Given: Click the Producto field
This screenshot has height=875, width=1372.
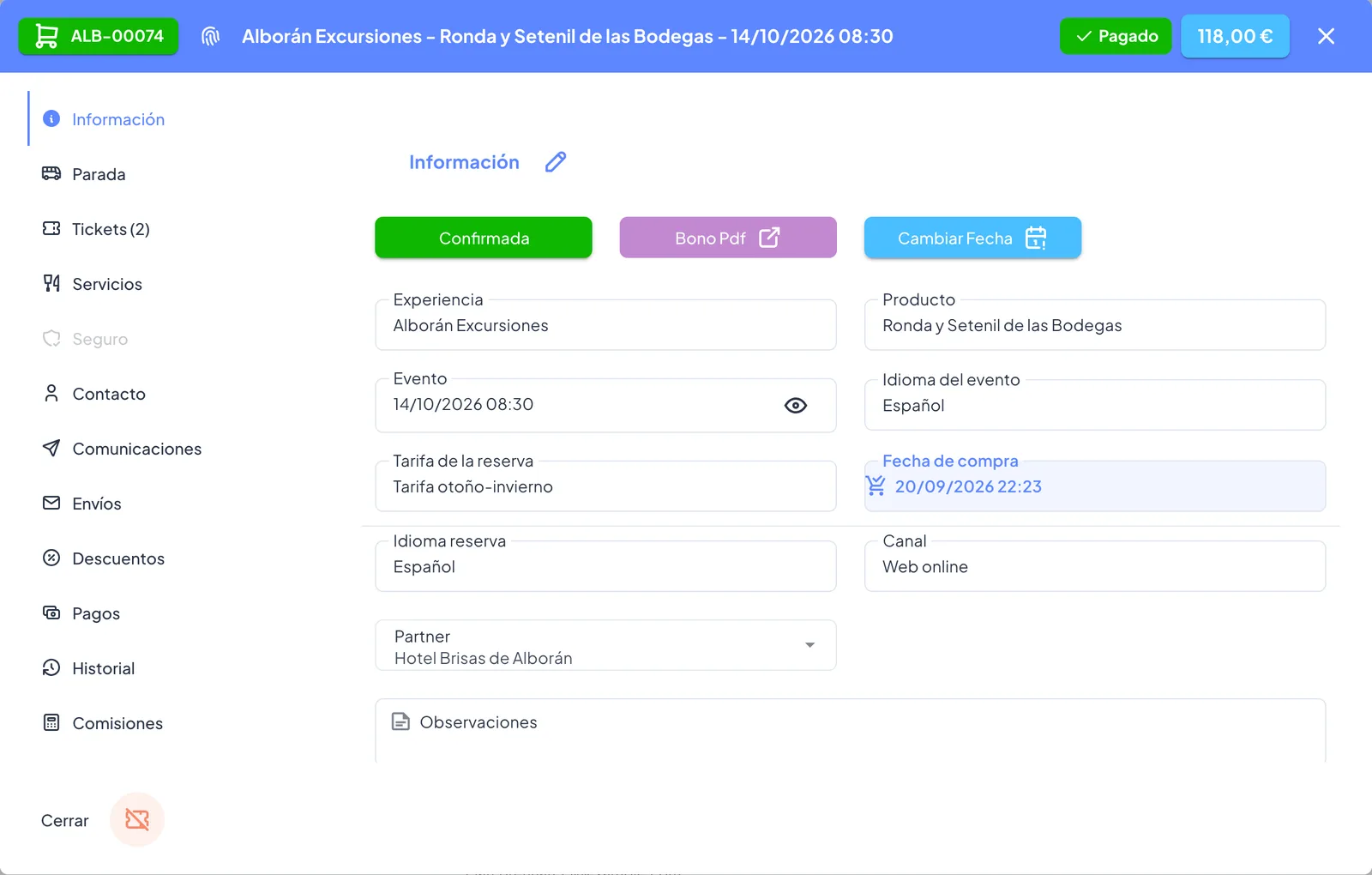Looking at the screenshot, I should coord(1095,324).
